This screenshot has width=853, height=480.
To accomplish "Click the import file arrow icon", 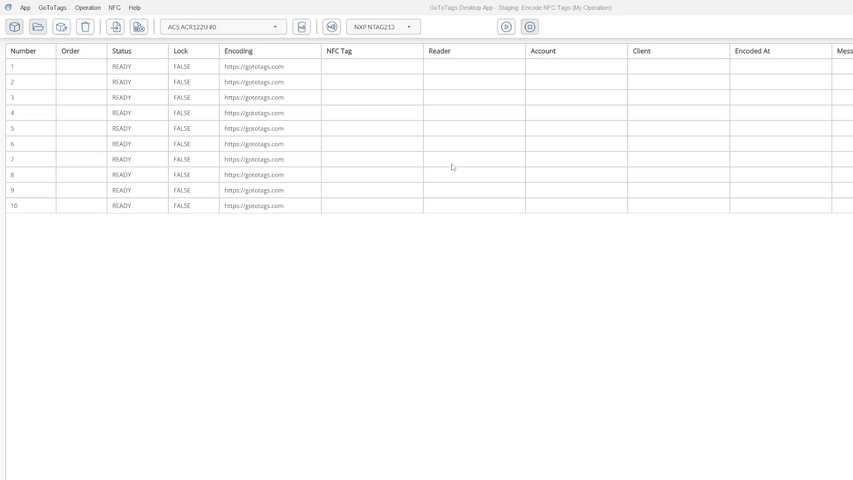I will coord(115,27).
